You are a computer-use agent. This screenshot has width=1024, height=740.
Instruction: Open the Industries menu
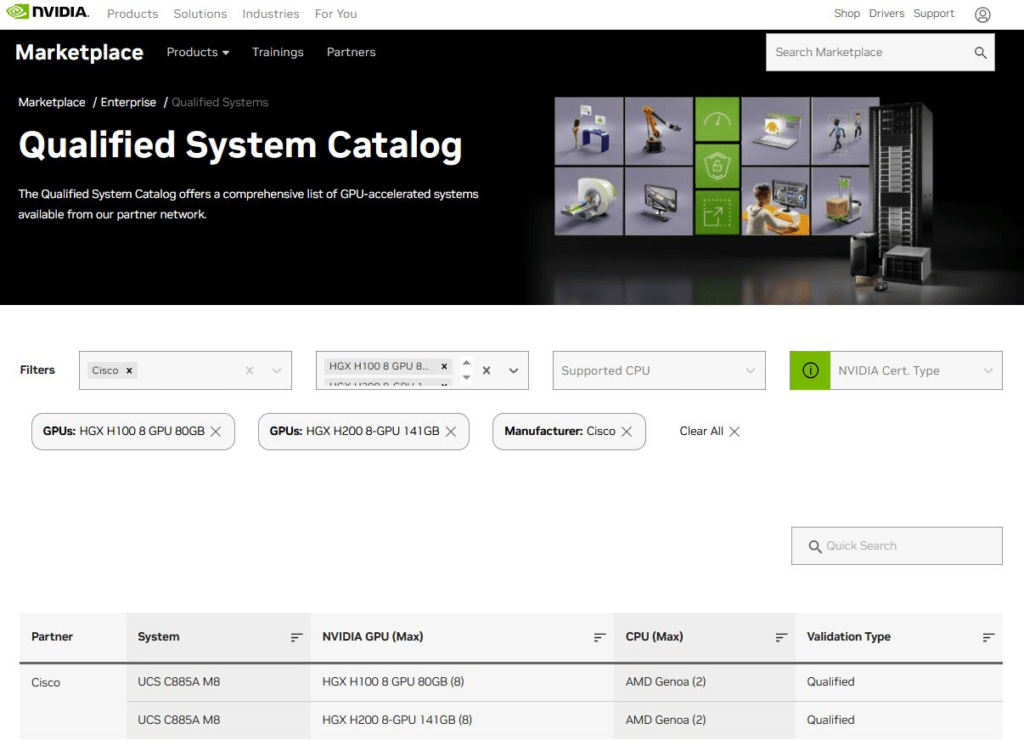coord(270,14)
